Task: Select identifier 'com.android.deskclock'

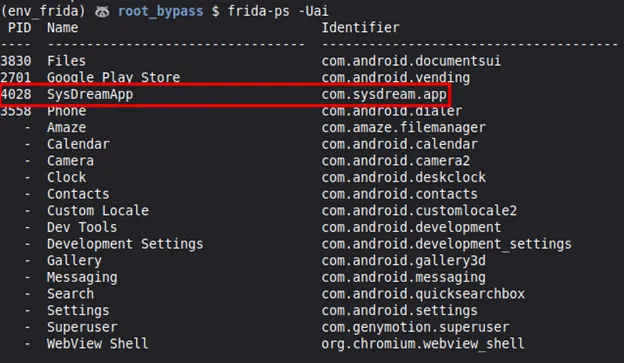Action: [x=404, y=177]
